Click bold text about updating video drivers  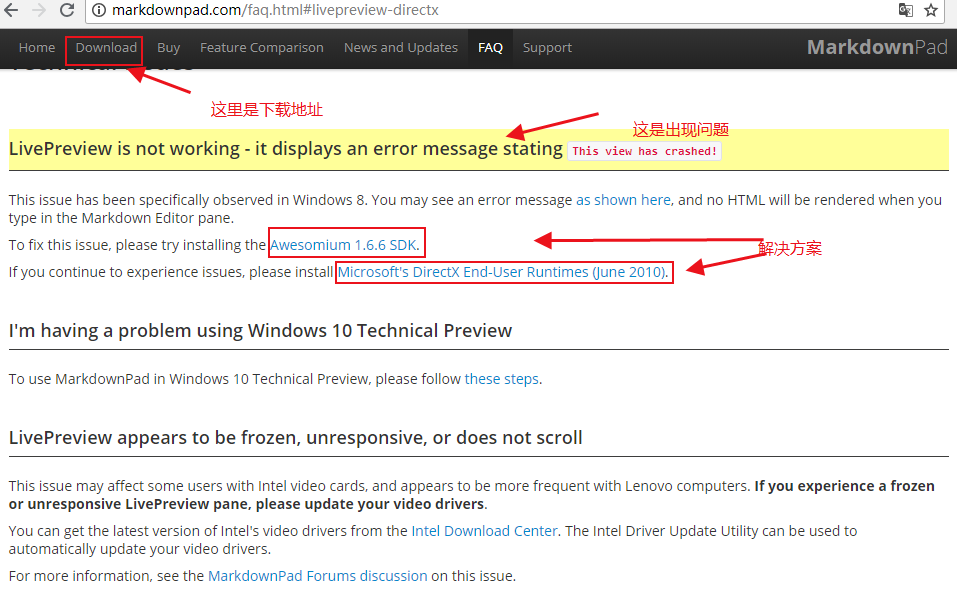(x=472, y=495)
